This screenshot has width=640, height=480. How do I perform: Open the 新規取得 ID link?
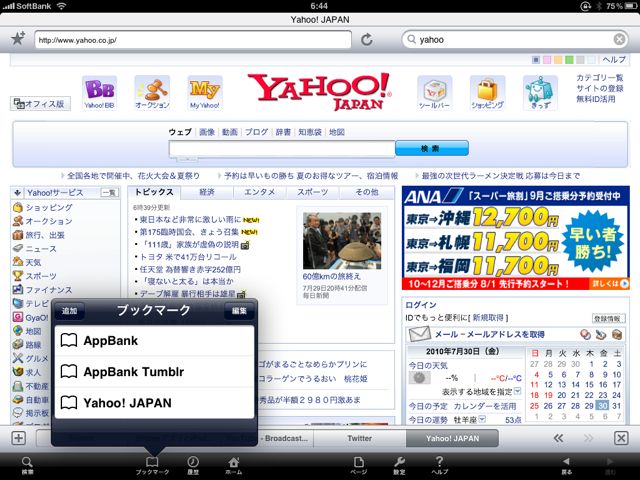[x=489, y=318]
